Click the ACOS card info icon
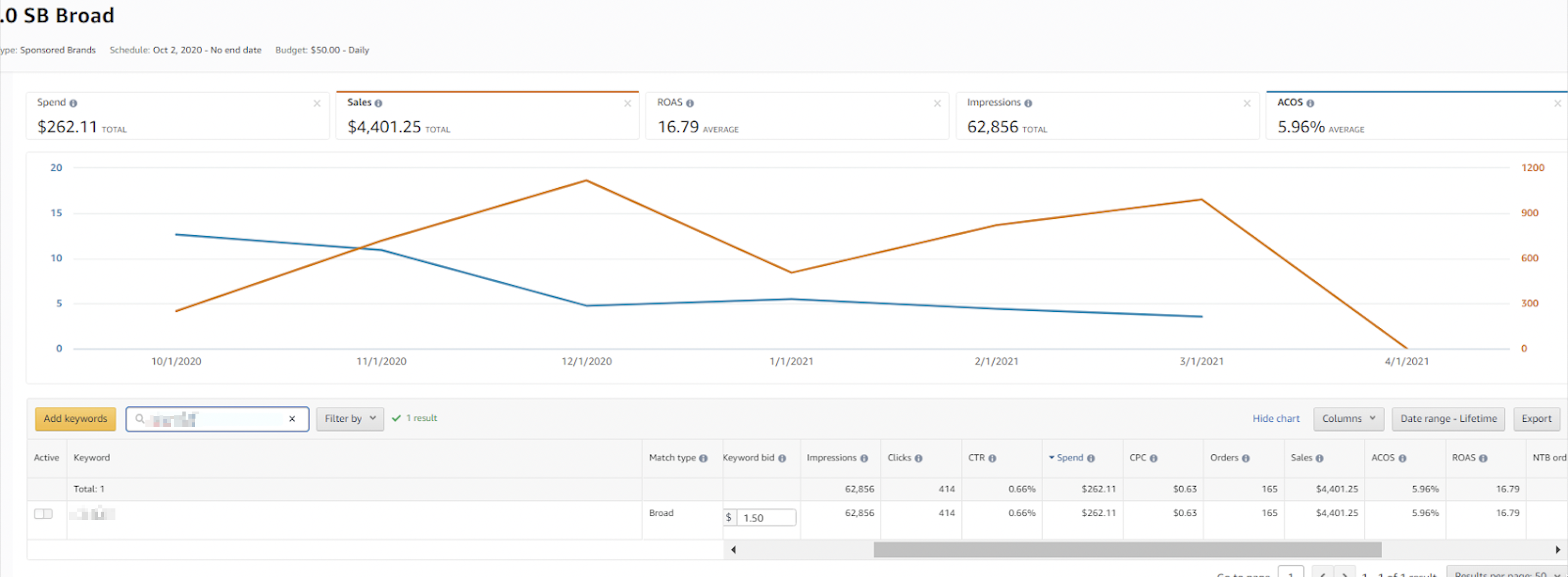Image resolution: width=1568 pixels, height=577 pixels. tap(1312, 102)
